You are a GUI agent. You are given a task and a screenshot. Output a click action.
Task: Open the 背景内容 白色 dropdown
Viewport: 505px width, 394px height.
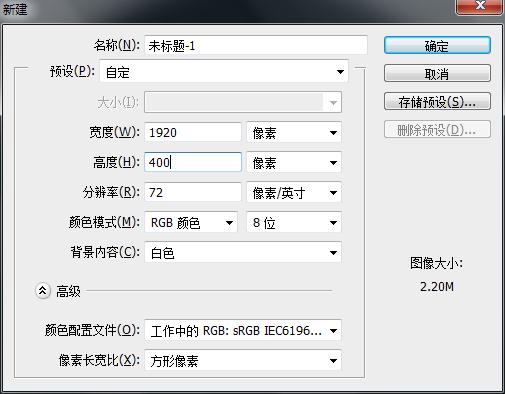click(x=243, y=253)
